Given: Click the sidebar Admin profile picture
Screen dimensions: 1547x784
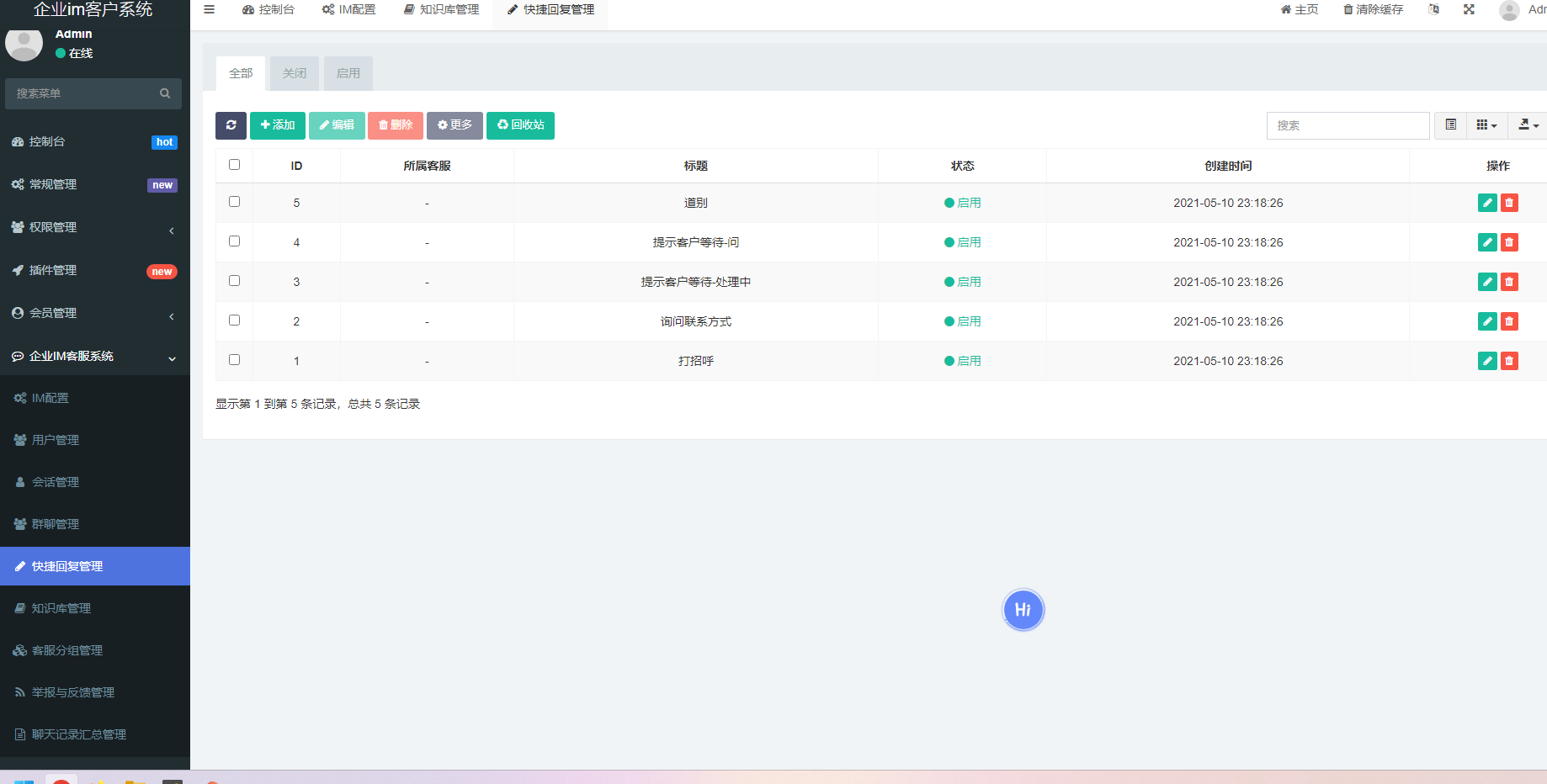Looking at the screenshot, I should (24, 42).
